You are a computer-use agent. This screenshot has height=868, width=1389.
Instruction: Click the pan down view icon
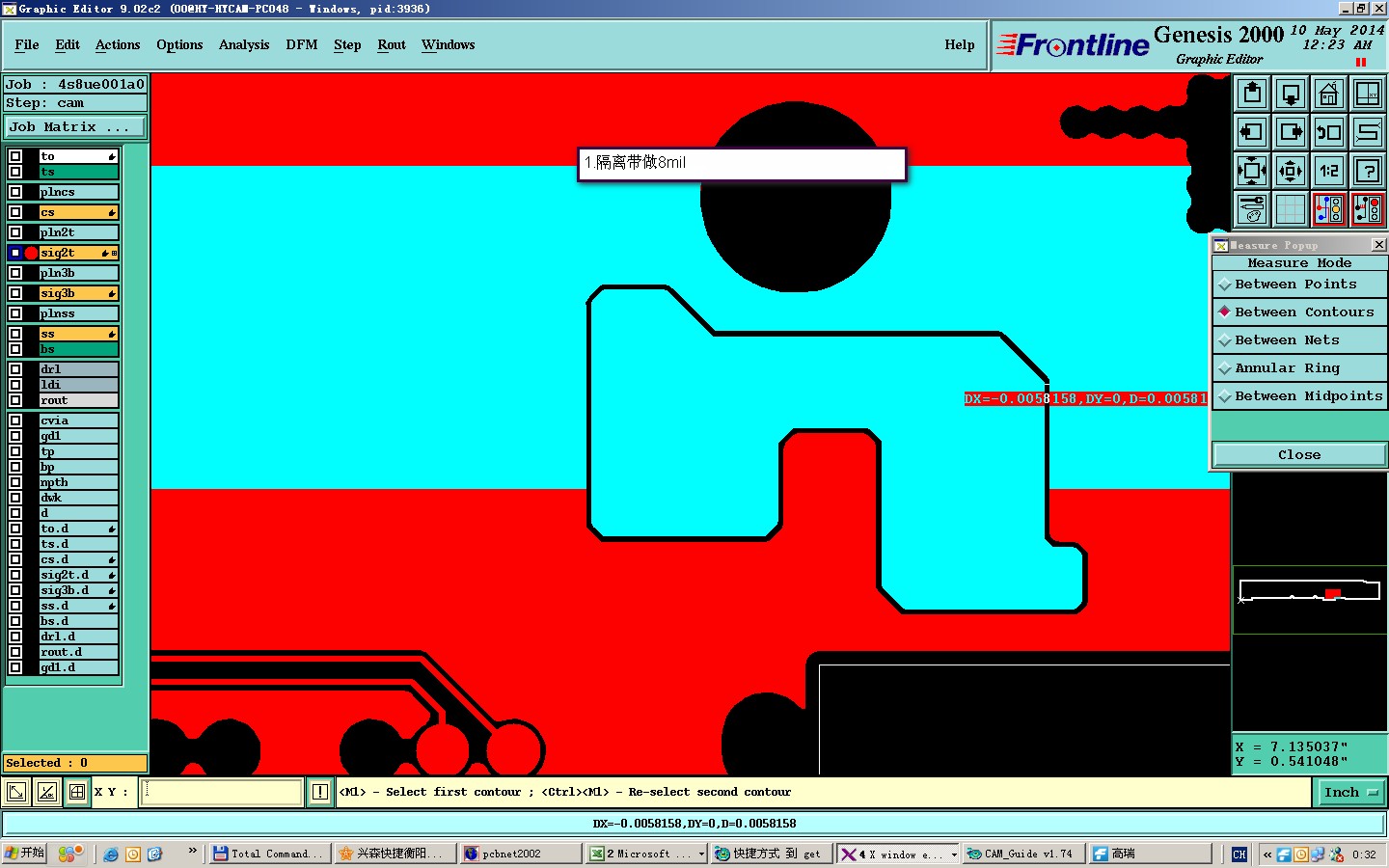(1291, 94)
